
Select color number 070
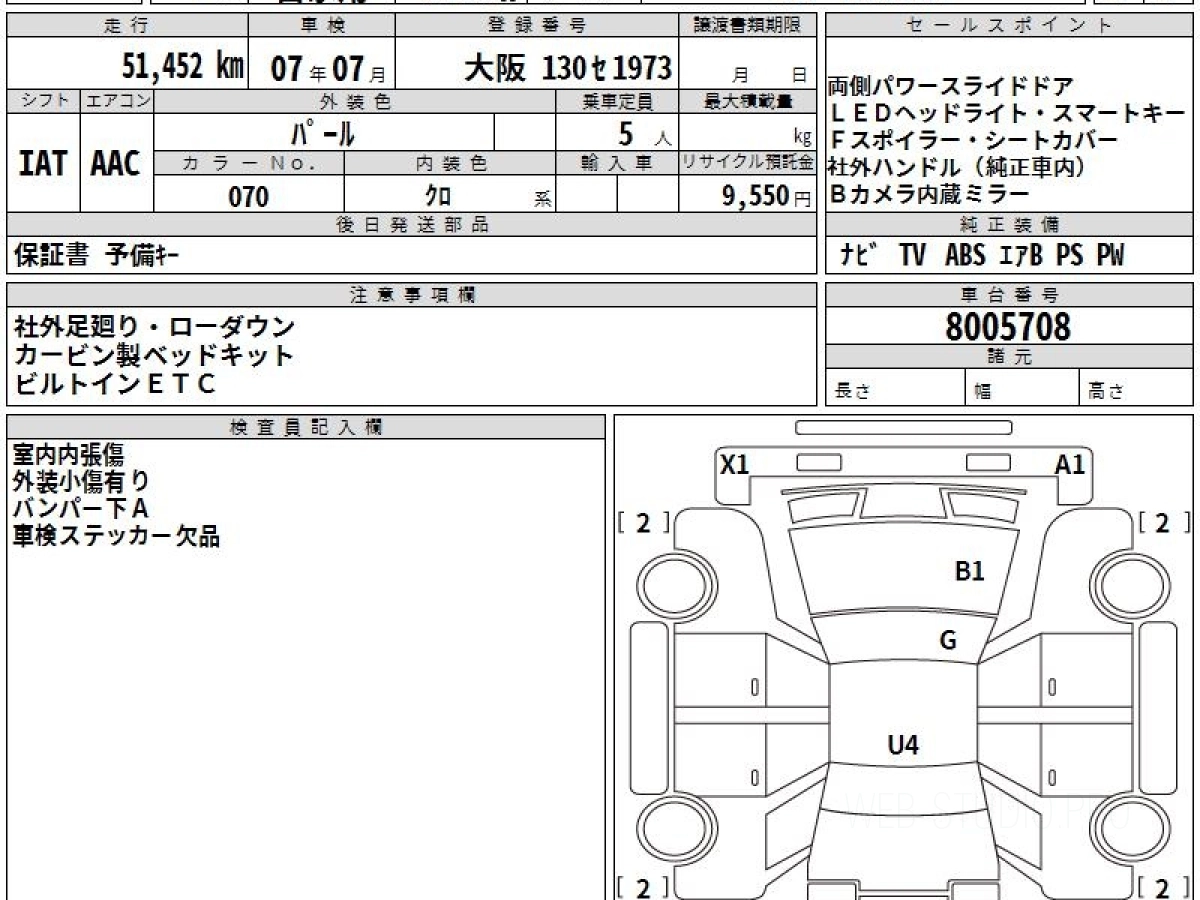point(249,196)
